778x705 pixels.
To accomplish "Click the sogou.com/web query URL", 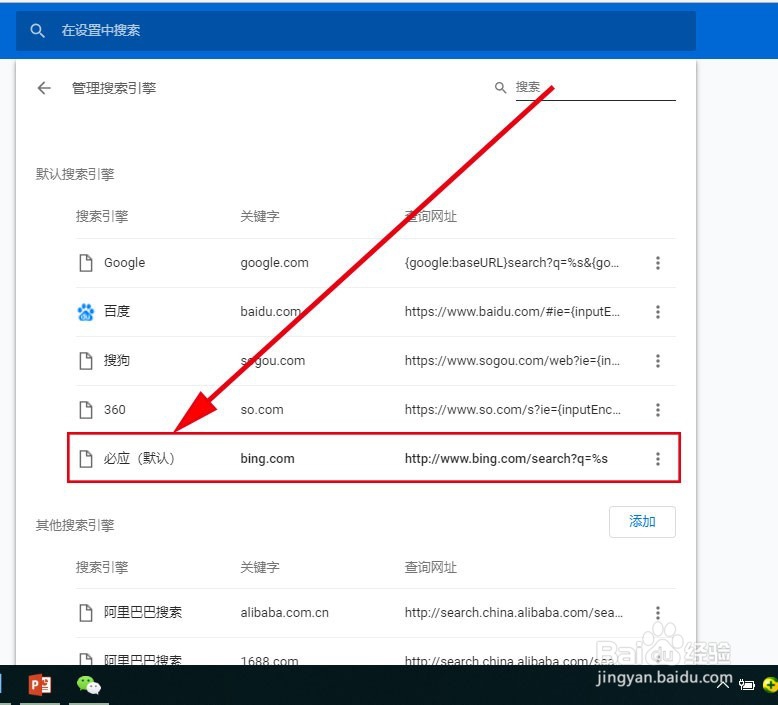I will point(512,361).
